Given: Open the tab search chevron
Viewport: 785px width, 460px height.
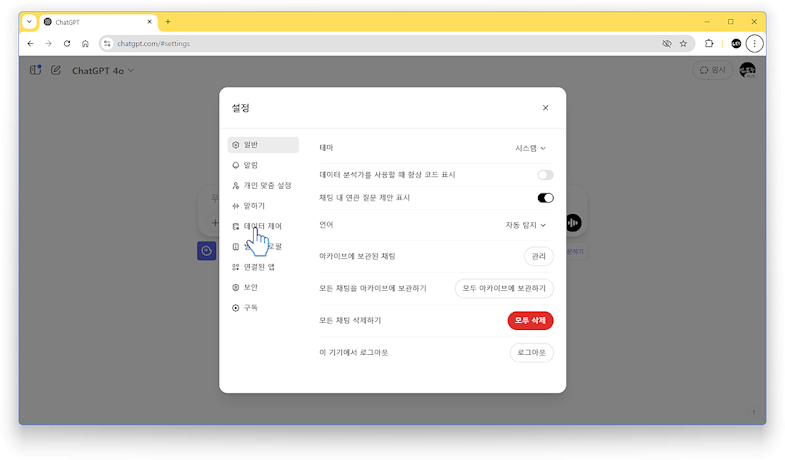Looking at the screenshot, I should click(30, 22).
